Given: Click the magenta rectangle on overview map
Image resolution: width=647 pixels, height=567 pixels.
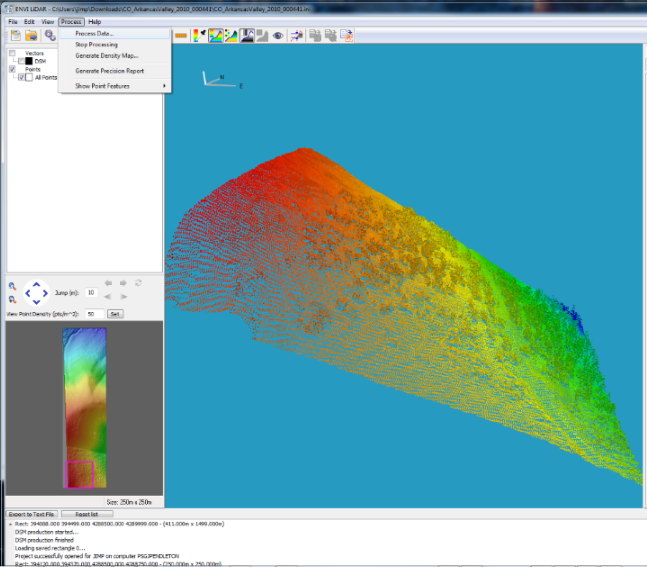Looking at the screenshot, I should (x=79, y=474).
